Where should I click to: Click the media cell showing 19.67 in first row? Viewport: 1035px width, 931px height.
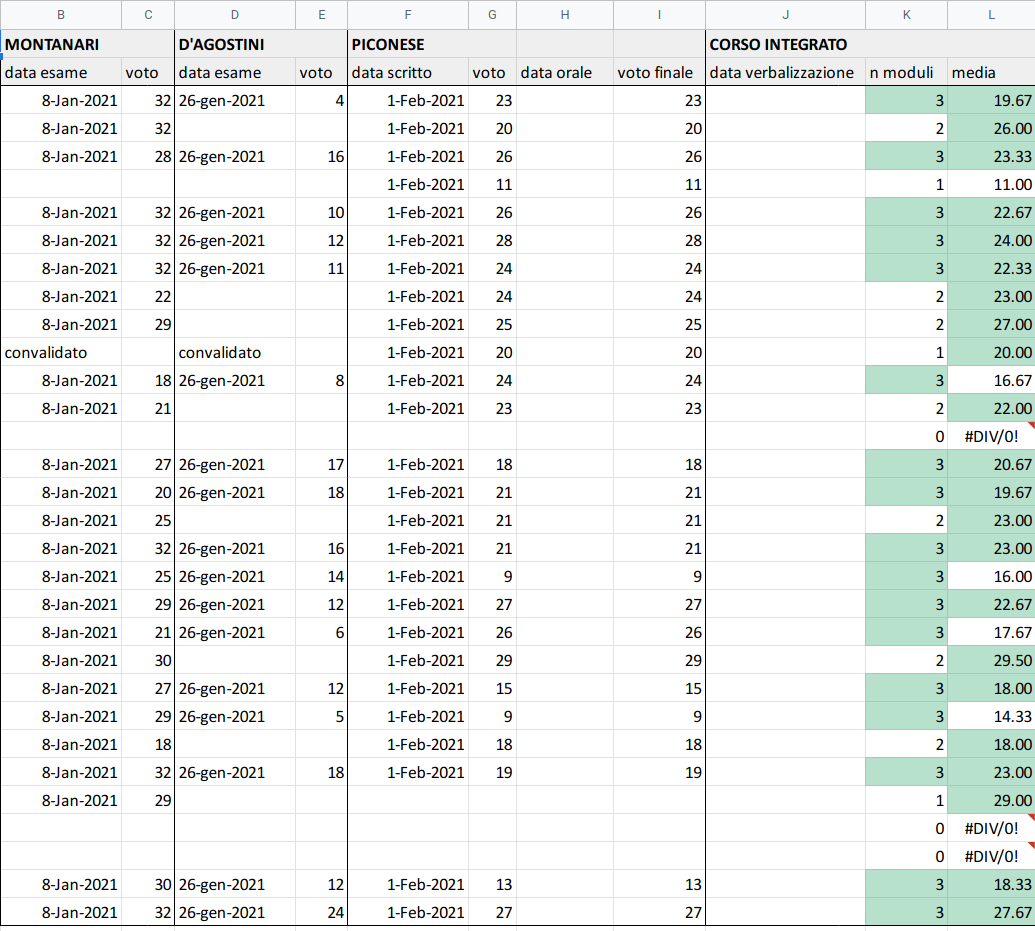[x=991, y=100]
